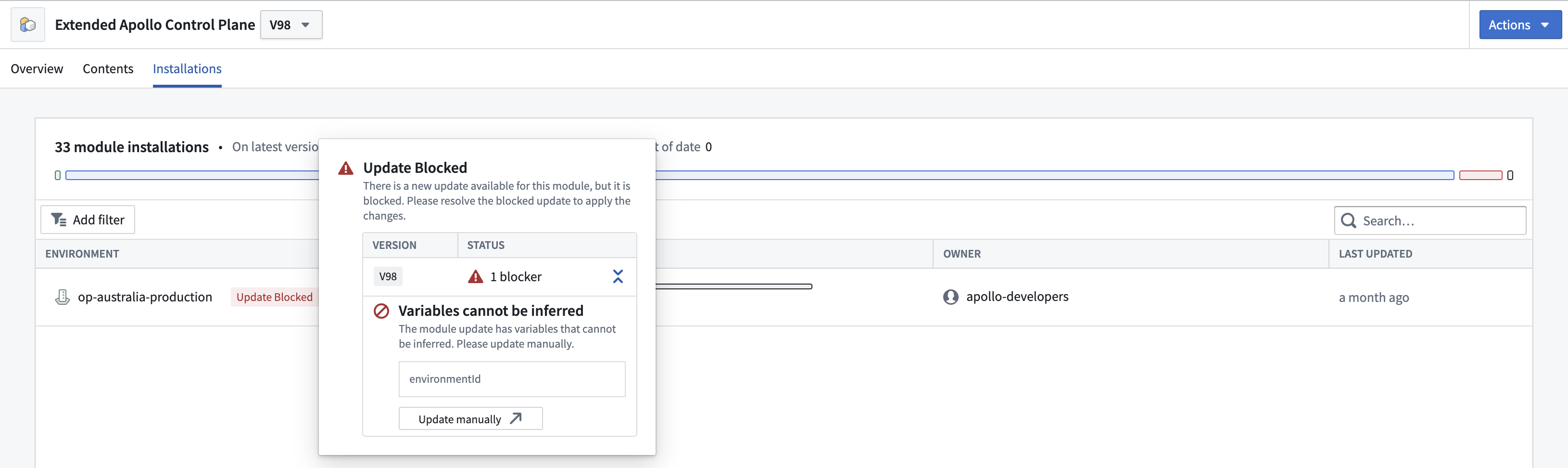
Task: Open the Actions dropdown menu
Action: [x=1520, y=25]
